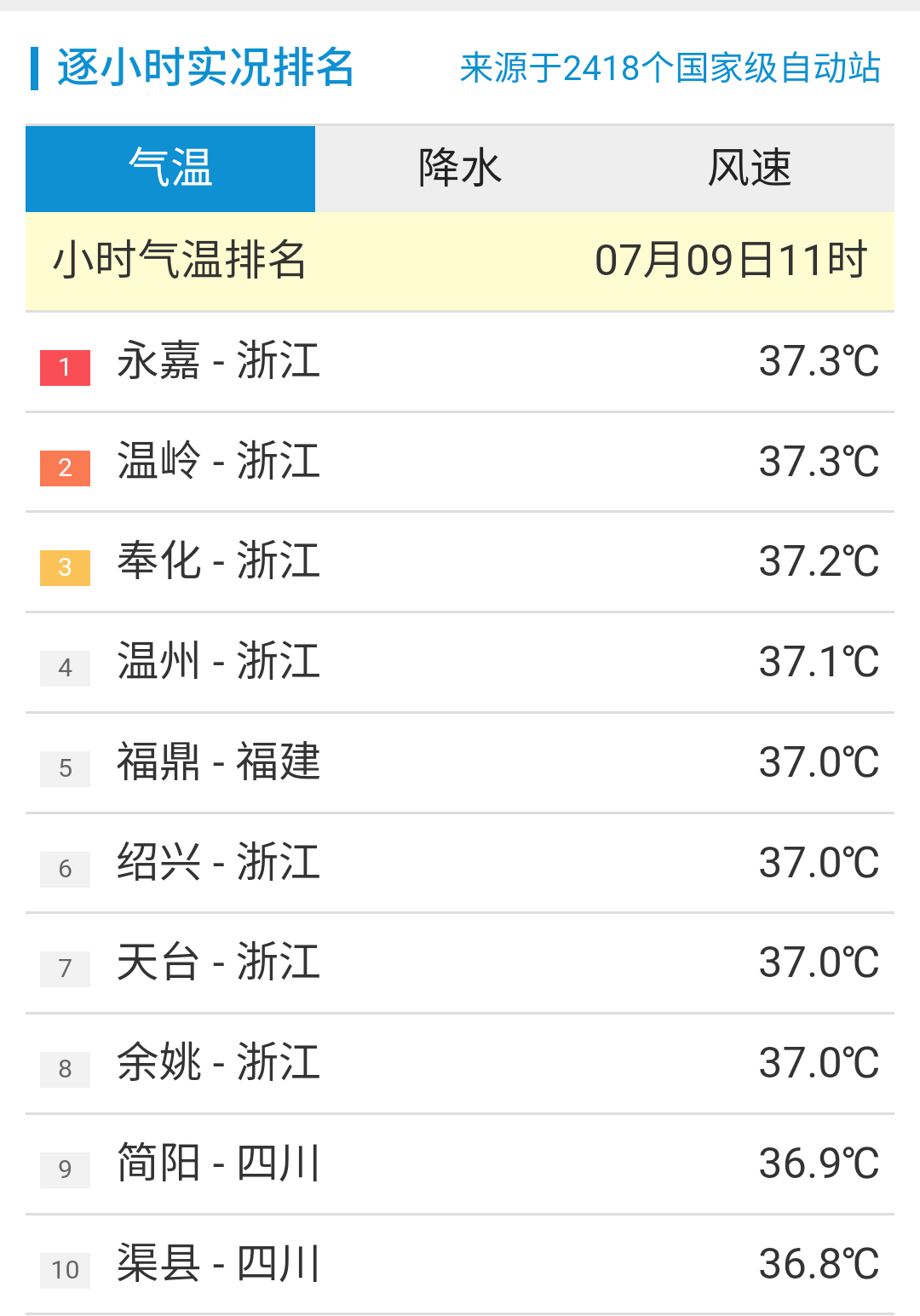Tap the 温州 - 浙江 entry
Image resolution: width=920 pixels, height=1316 pixels.
coord(219,662)
